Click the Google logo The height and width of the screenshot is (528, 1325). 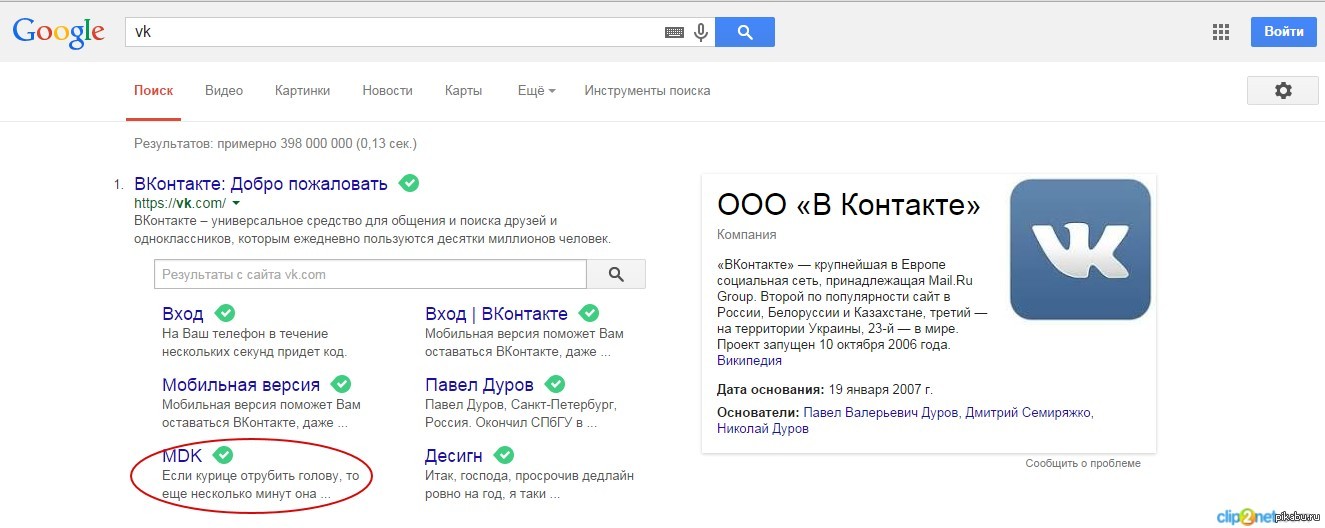(x=58, y=32)
